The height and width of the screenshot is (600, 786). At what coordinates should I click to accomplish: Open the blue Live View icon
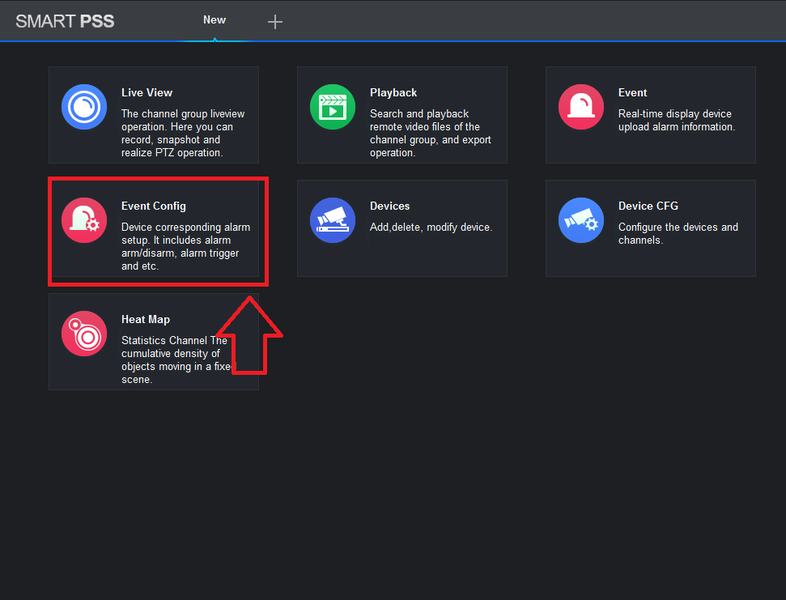(84, 107)
